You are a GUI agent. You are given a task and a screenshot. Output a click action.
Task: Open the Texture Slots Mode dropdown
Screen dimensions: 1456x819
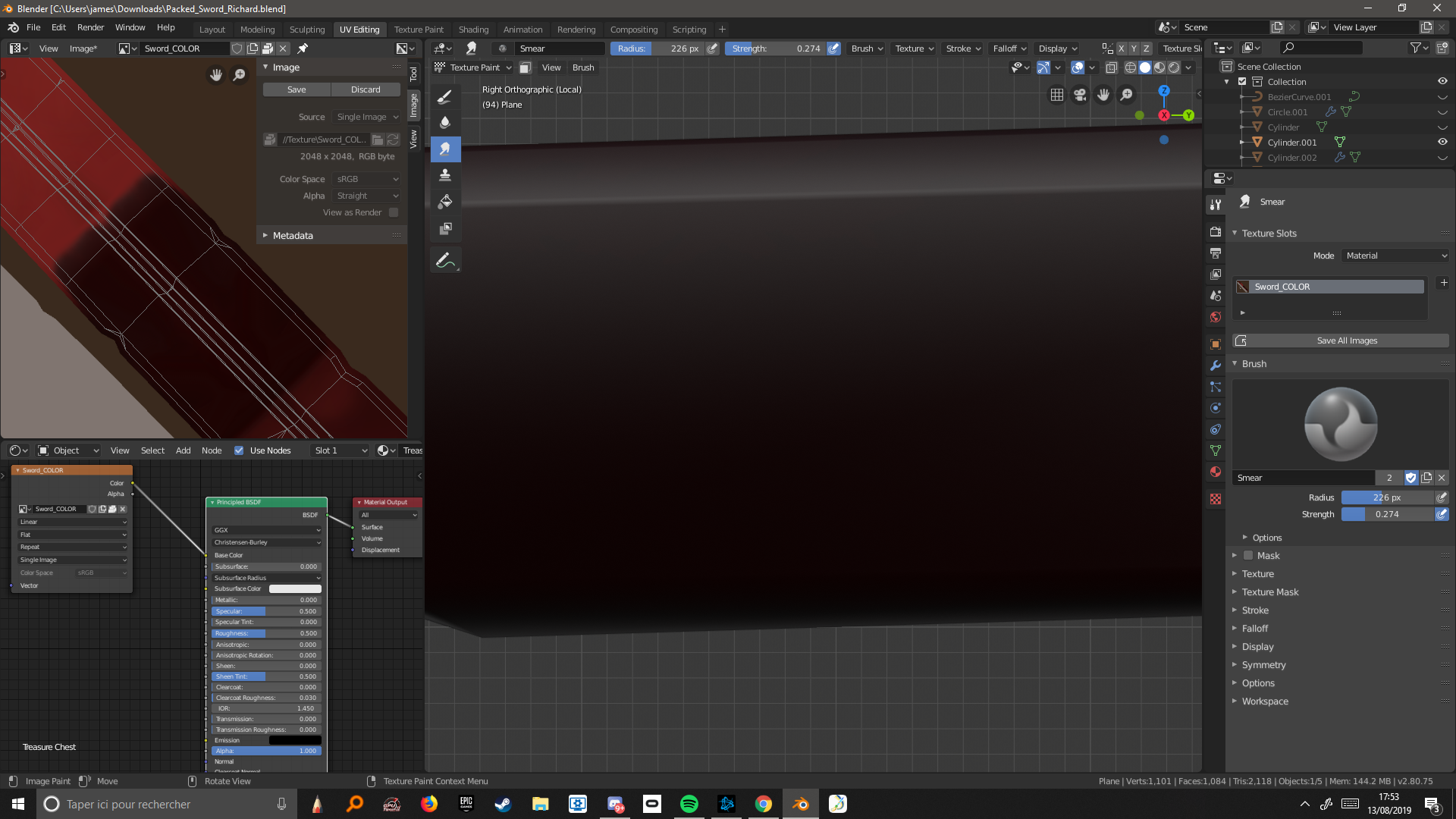1395,256
